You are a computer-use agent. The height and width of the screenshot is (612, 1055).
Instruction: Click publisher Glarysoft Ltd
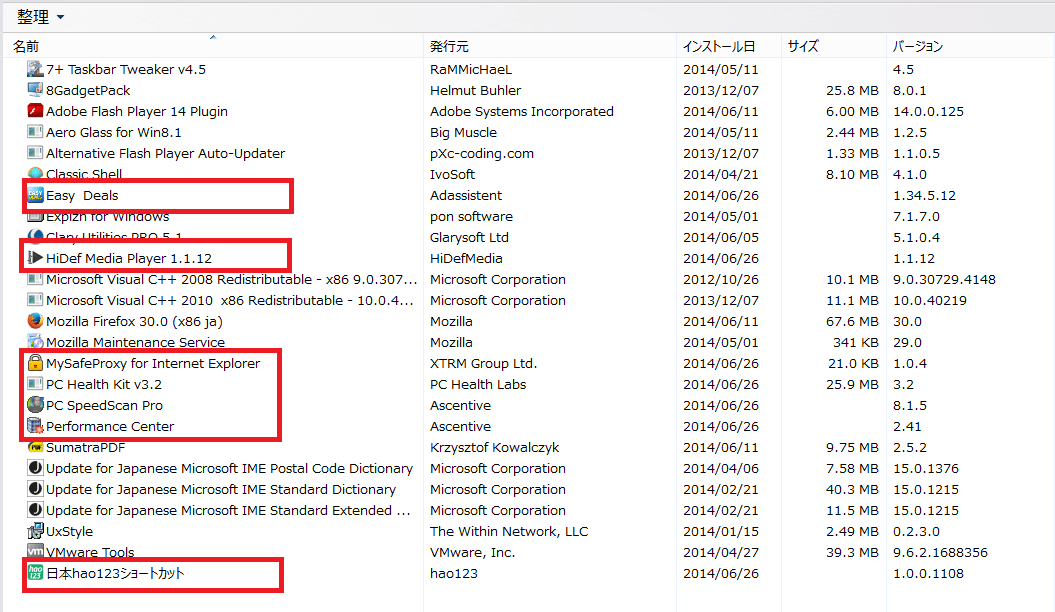tap(470, 237)
